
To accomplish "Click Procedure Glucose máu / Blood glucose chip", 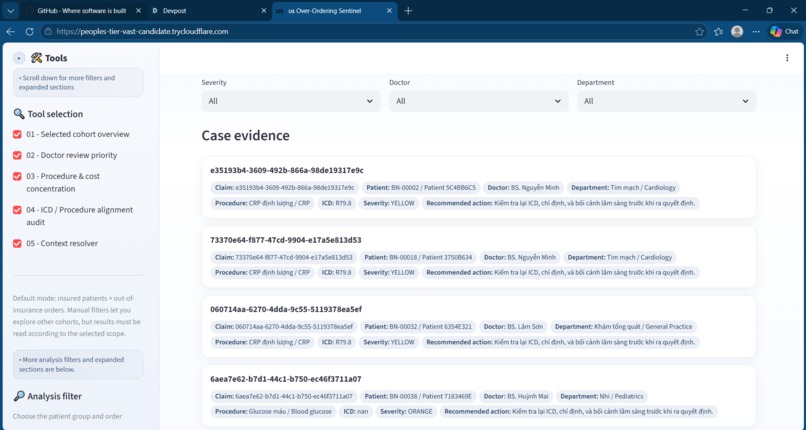I will 273,412.
